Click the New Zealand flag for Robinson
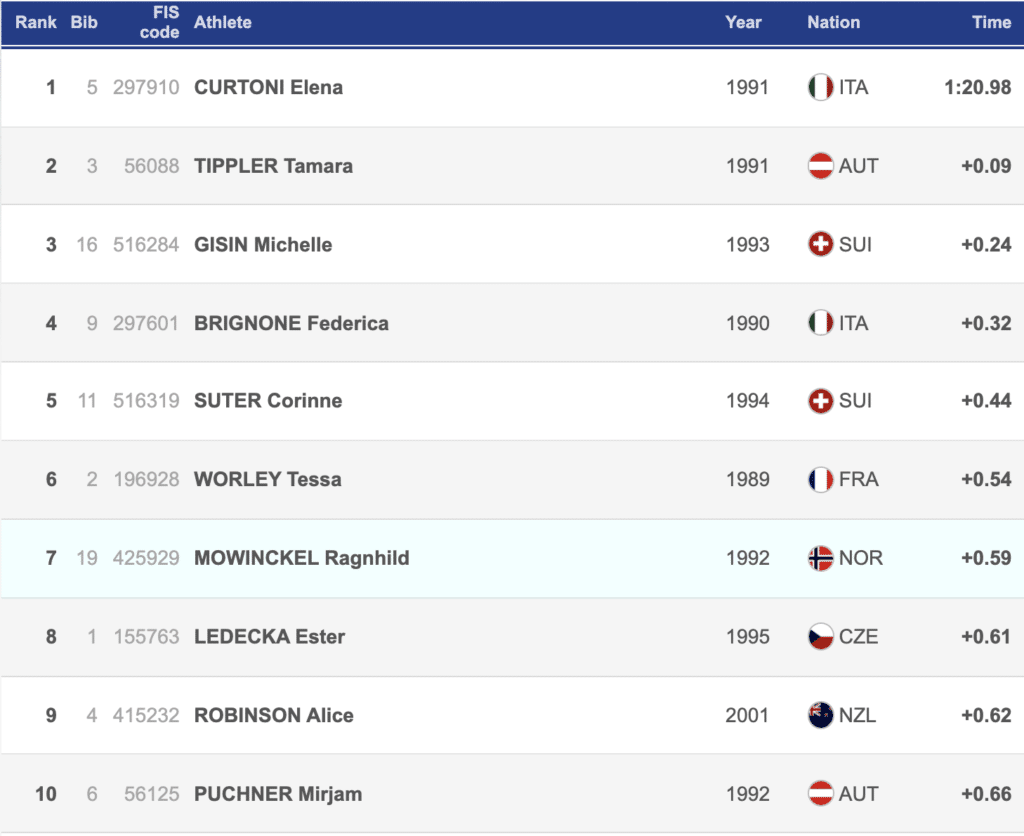 [820, 715]
